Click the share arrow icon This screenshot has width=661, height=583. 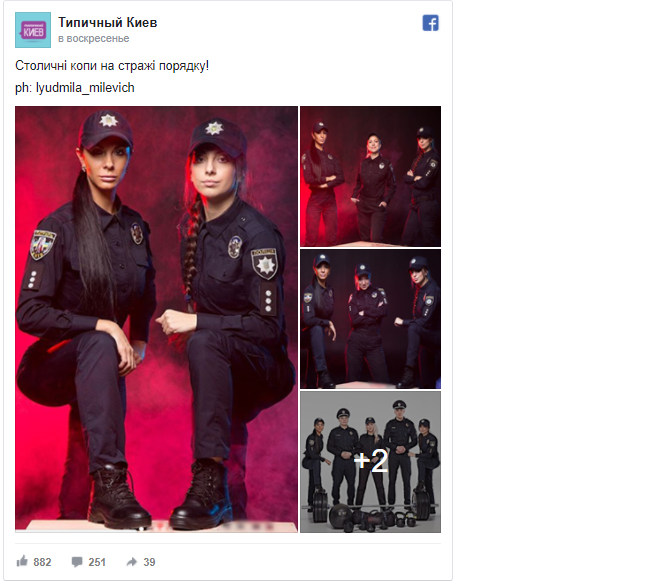pos(132,562)
